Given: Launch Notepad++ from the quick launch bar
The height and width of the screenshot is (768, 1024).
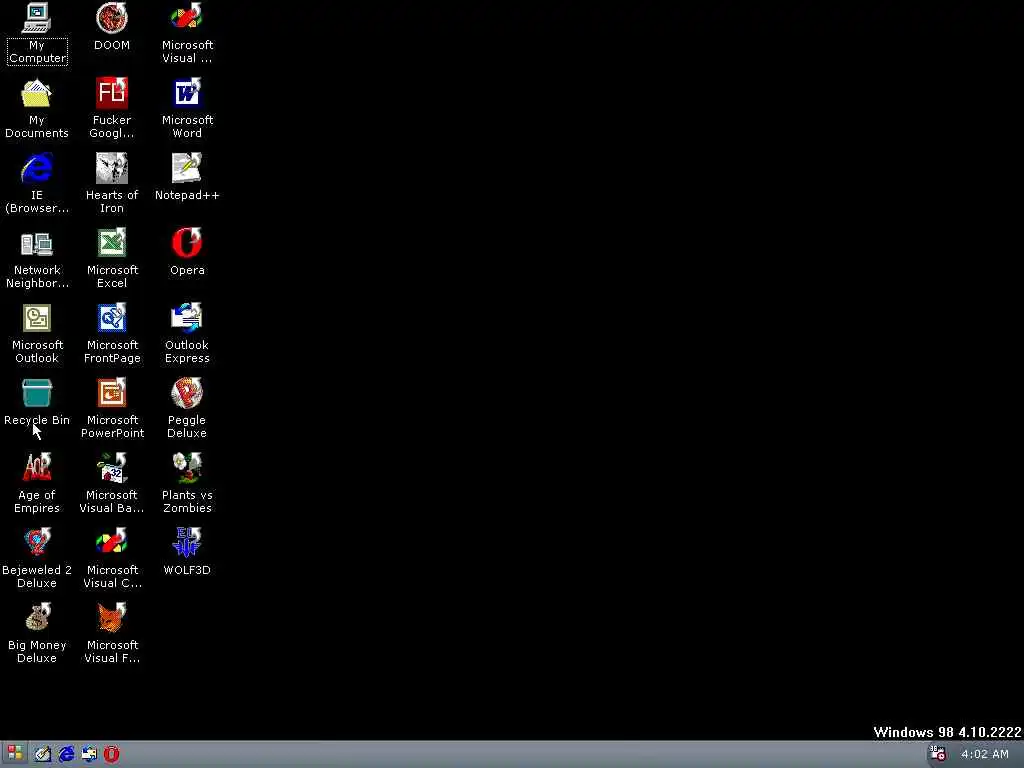Looking at the screenshot, I should click(x=42, y=754).
